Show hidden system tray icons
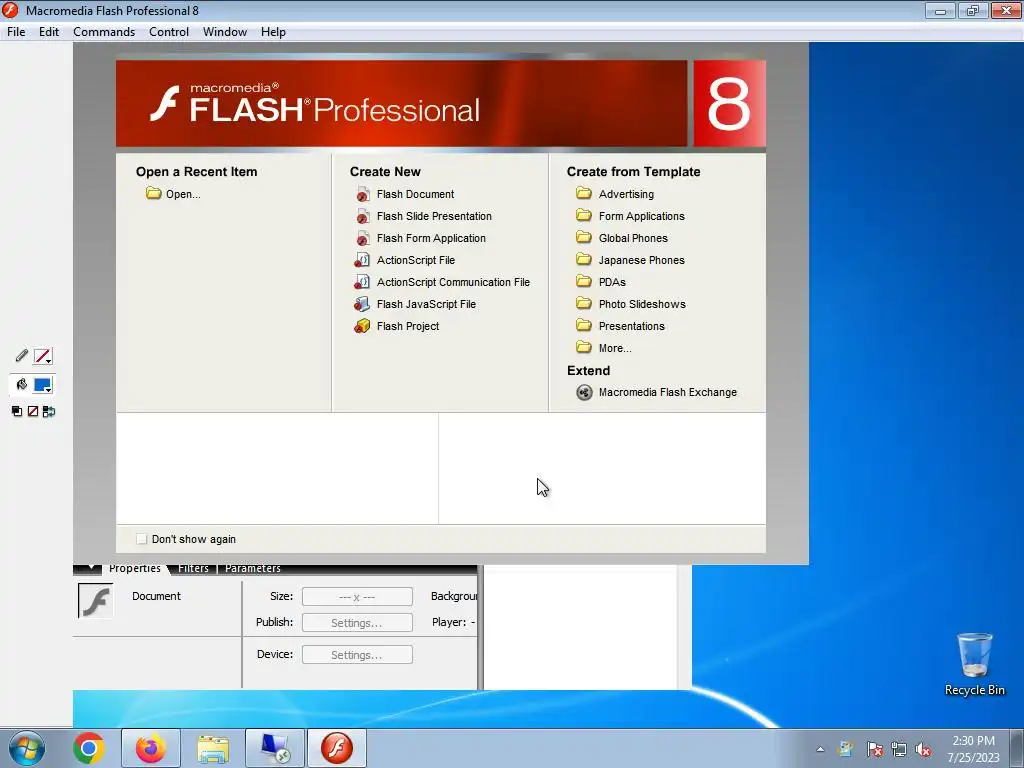This screenshot has height=768, width=1024. (820, 750)
